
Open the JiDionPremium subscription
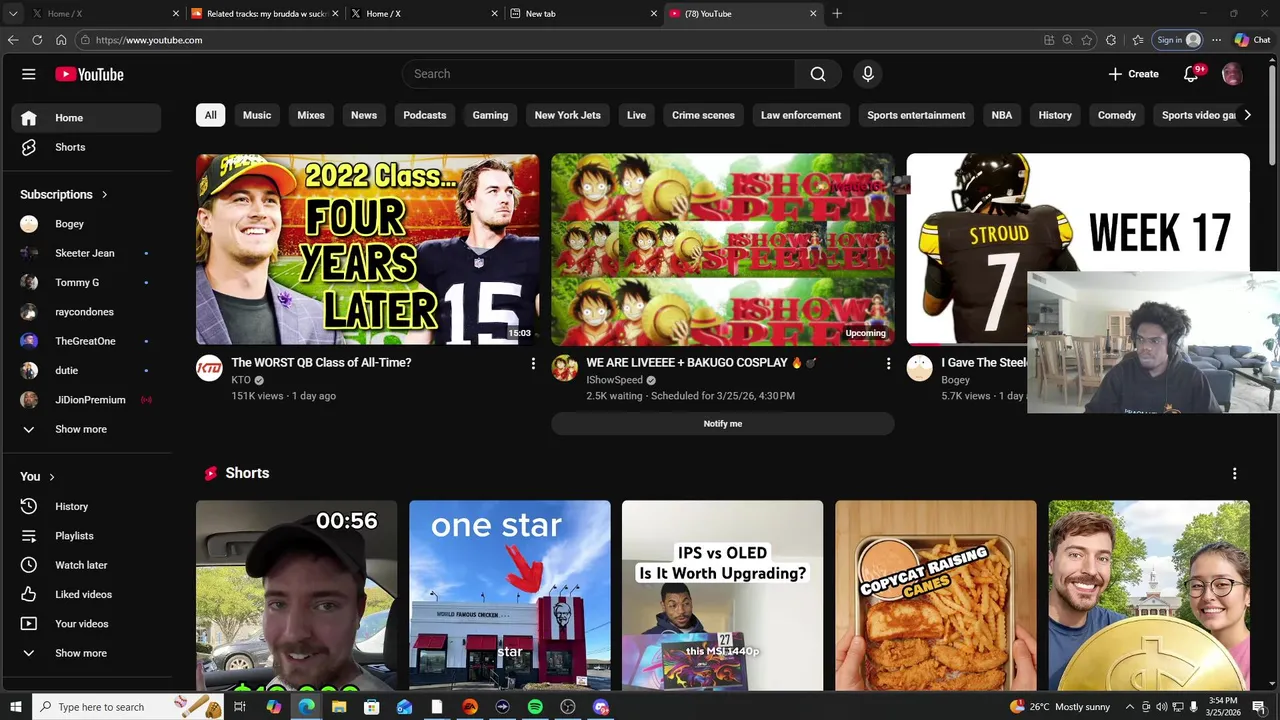point(86,400)
